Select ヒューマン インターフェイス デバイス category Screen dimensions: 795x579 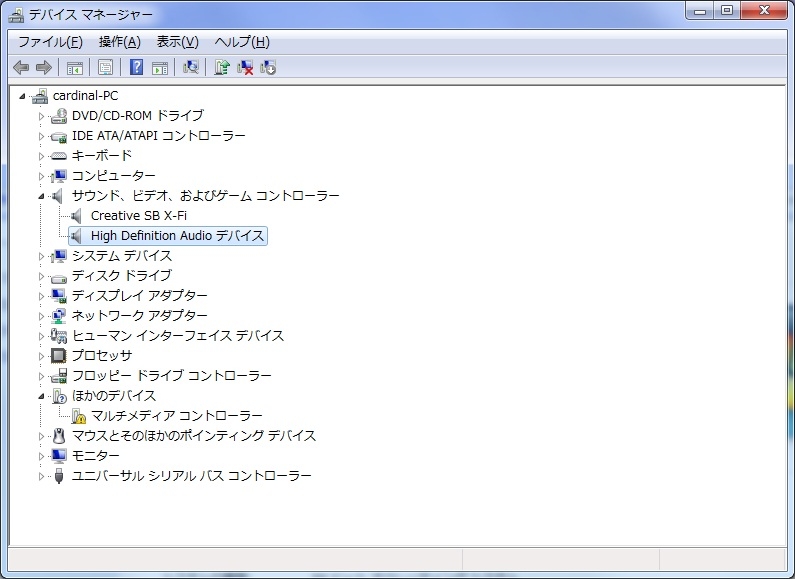[178, 336]
